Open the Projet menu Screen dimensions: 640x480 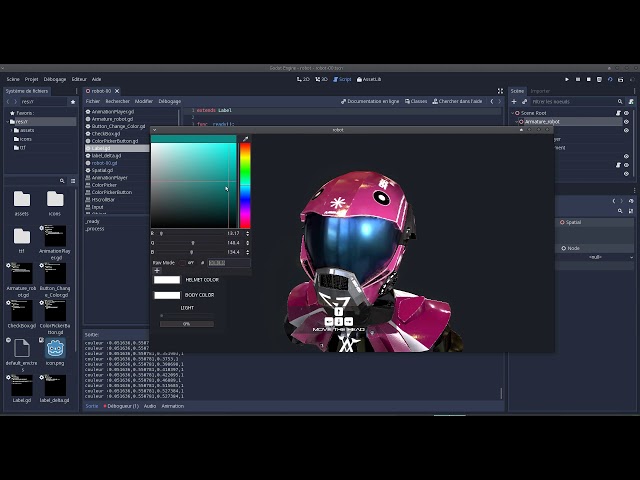tap(31, 79)
